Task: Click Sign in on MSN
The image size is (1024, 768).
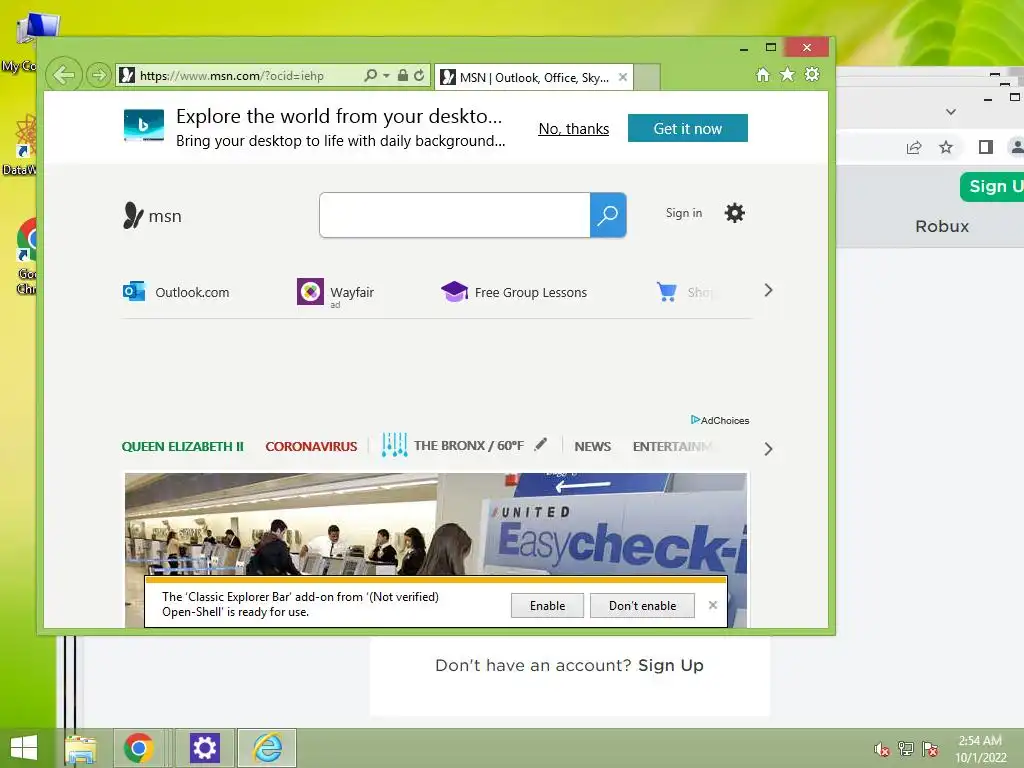Action: click(x=684, y=213)
